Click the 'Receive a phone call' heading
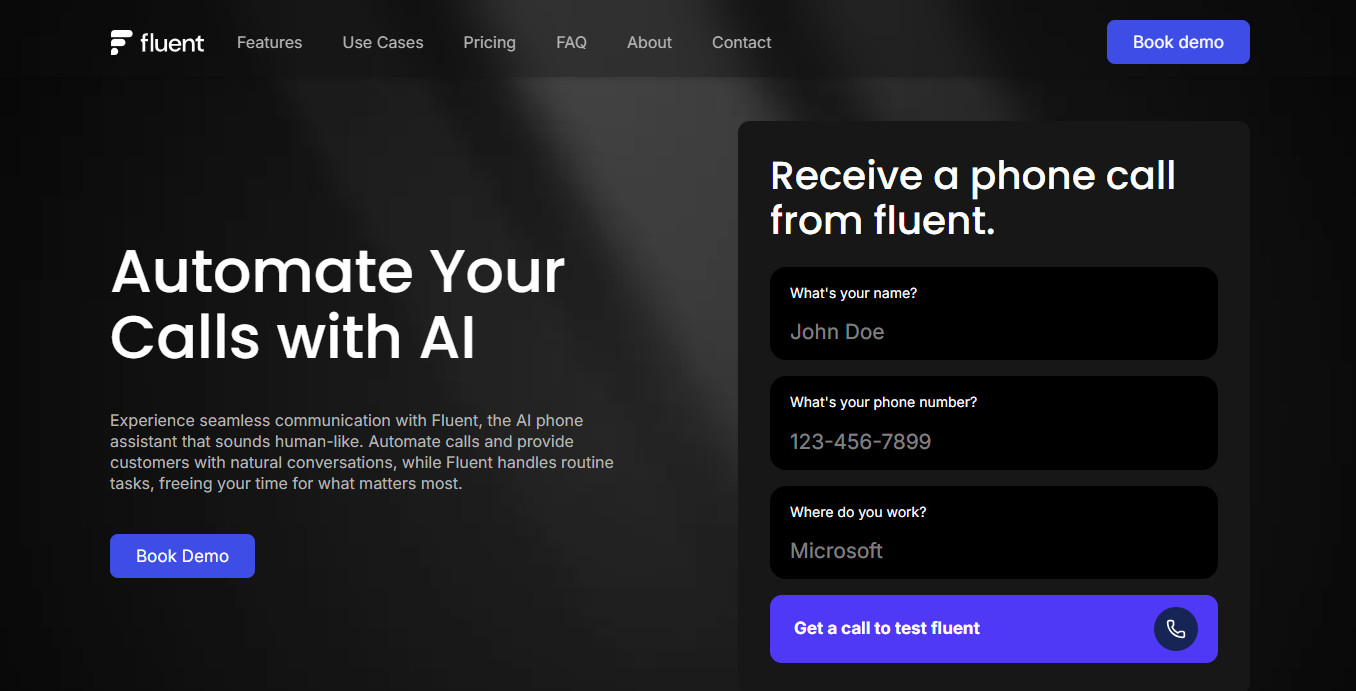Viewport: 1356px width, 691px height. (x=972, y=197)
